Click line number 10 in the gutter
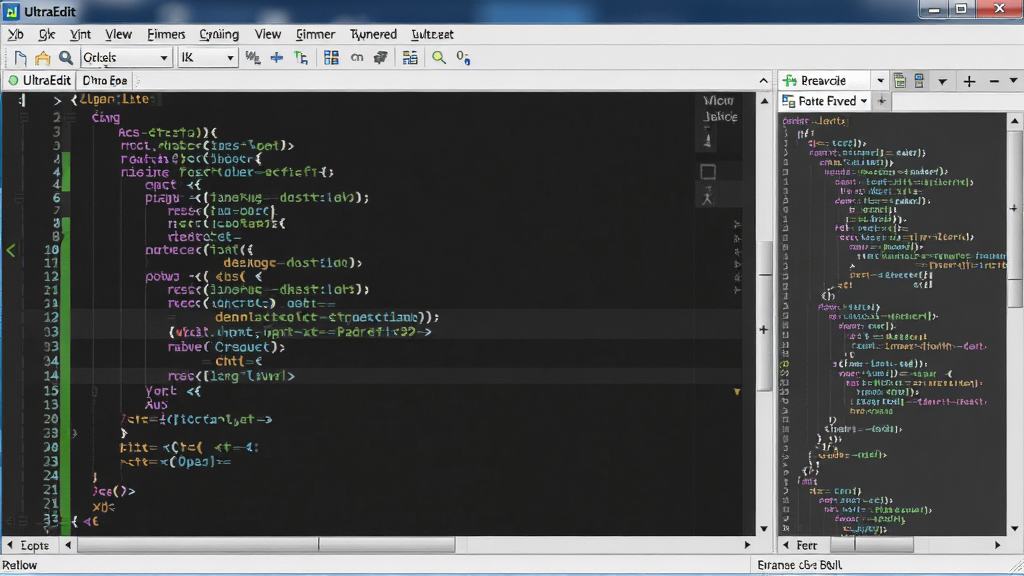 click(x=52, y=249)
